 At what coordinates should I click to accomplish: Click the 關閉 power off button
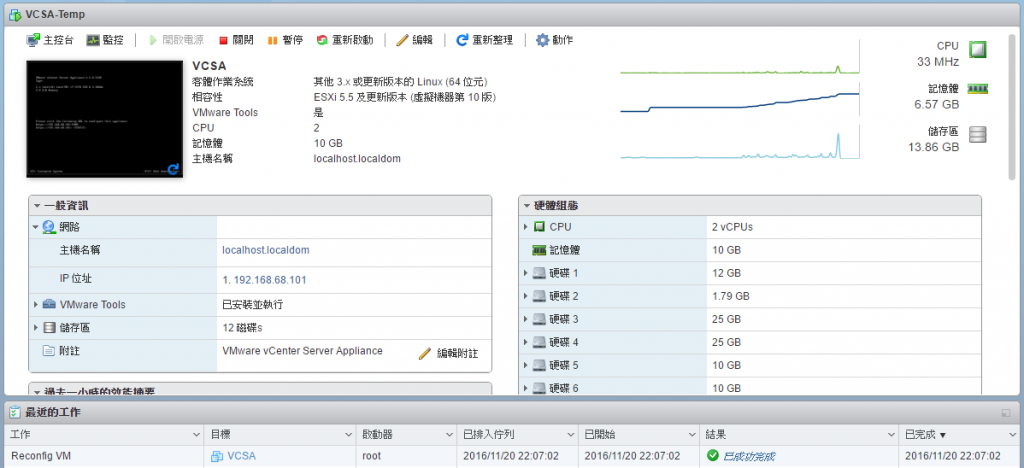point(236,40)
